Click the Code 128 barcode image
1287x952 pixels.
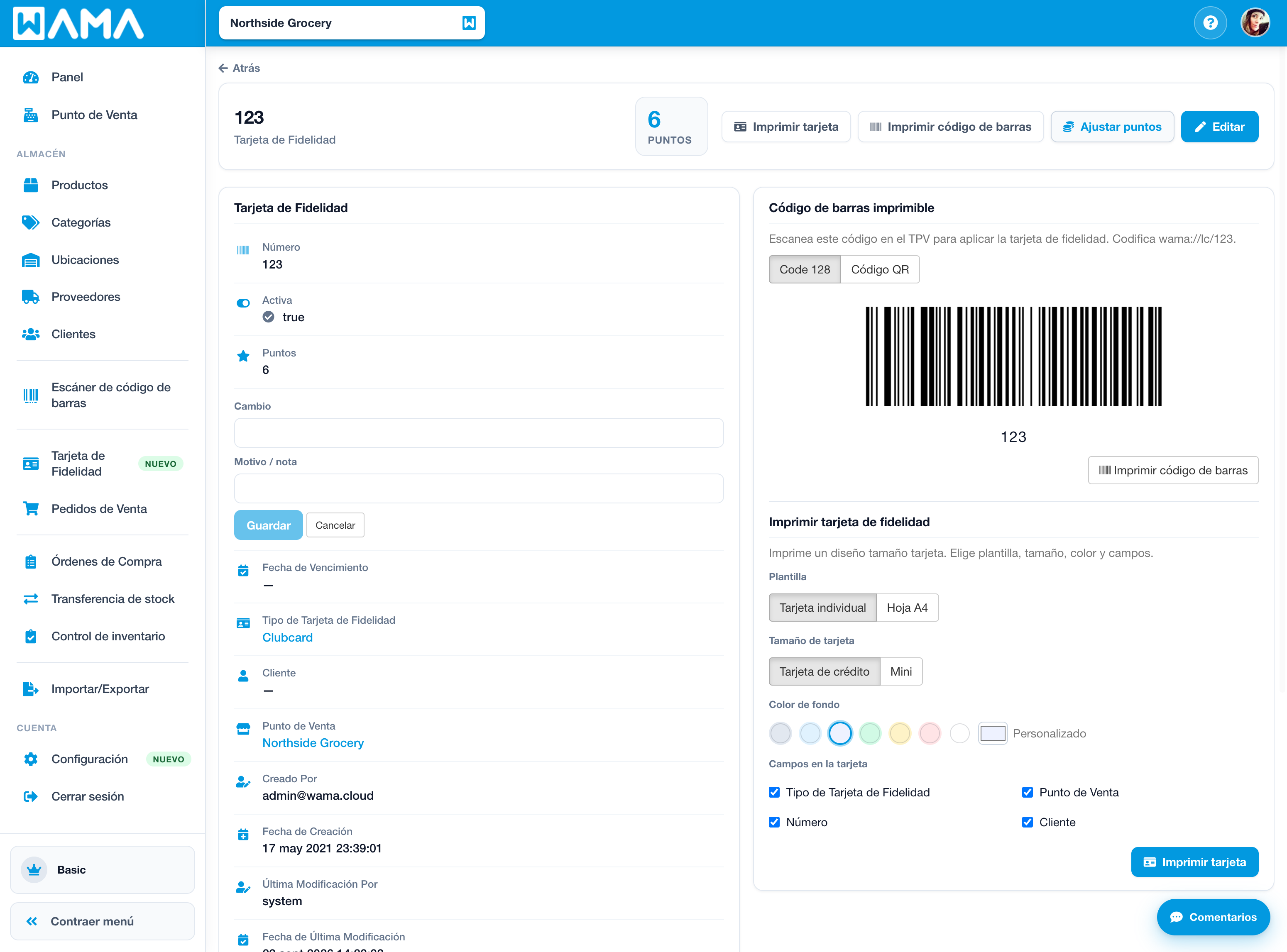pyautogui.click(x=1014, y=357)
